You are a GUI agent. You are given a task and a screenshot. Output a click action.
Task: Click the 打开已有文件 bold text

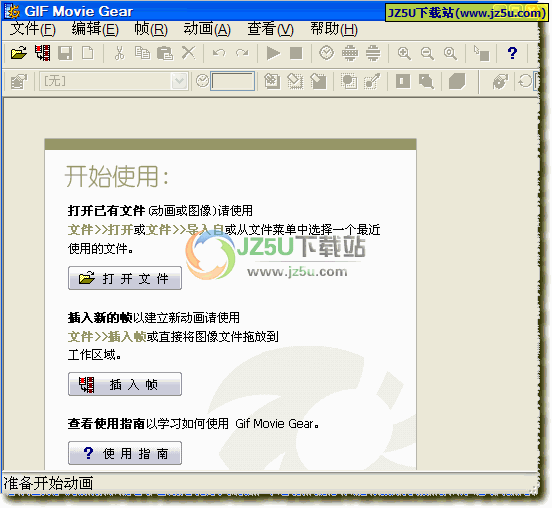[x=106, y=211]
